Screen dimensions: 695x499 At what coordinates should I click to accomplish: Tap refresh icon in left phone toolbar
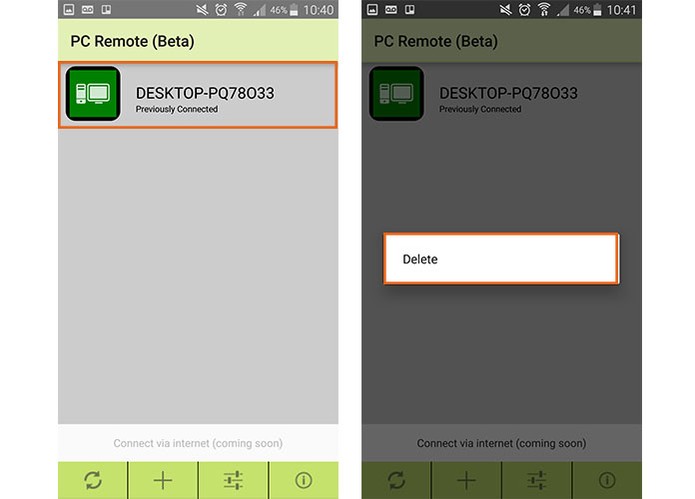[93, 480]
